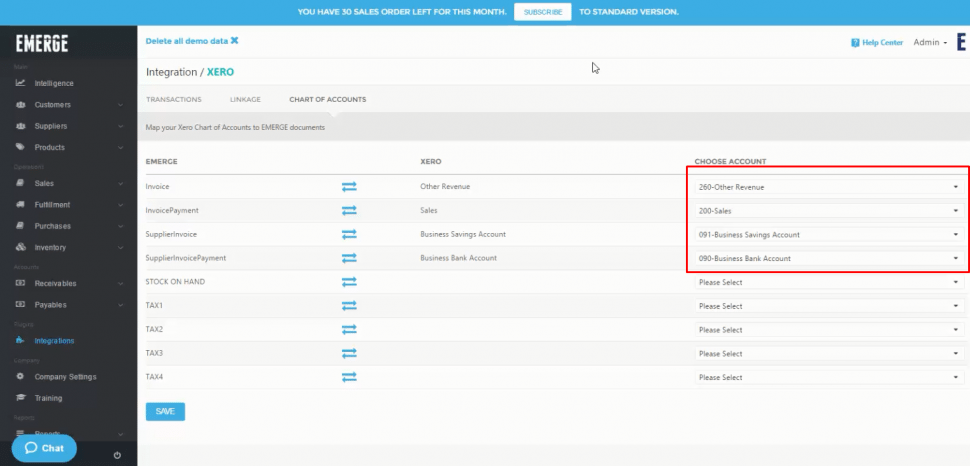Open the 091-Business Savings Account dropdown
Image resolution: width=970 pixels, height=466 pixels.
828,235
